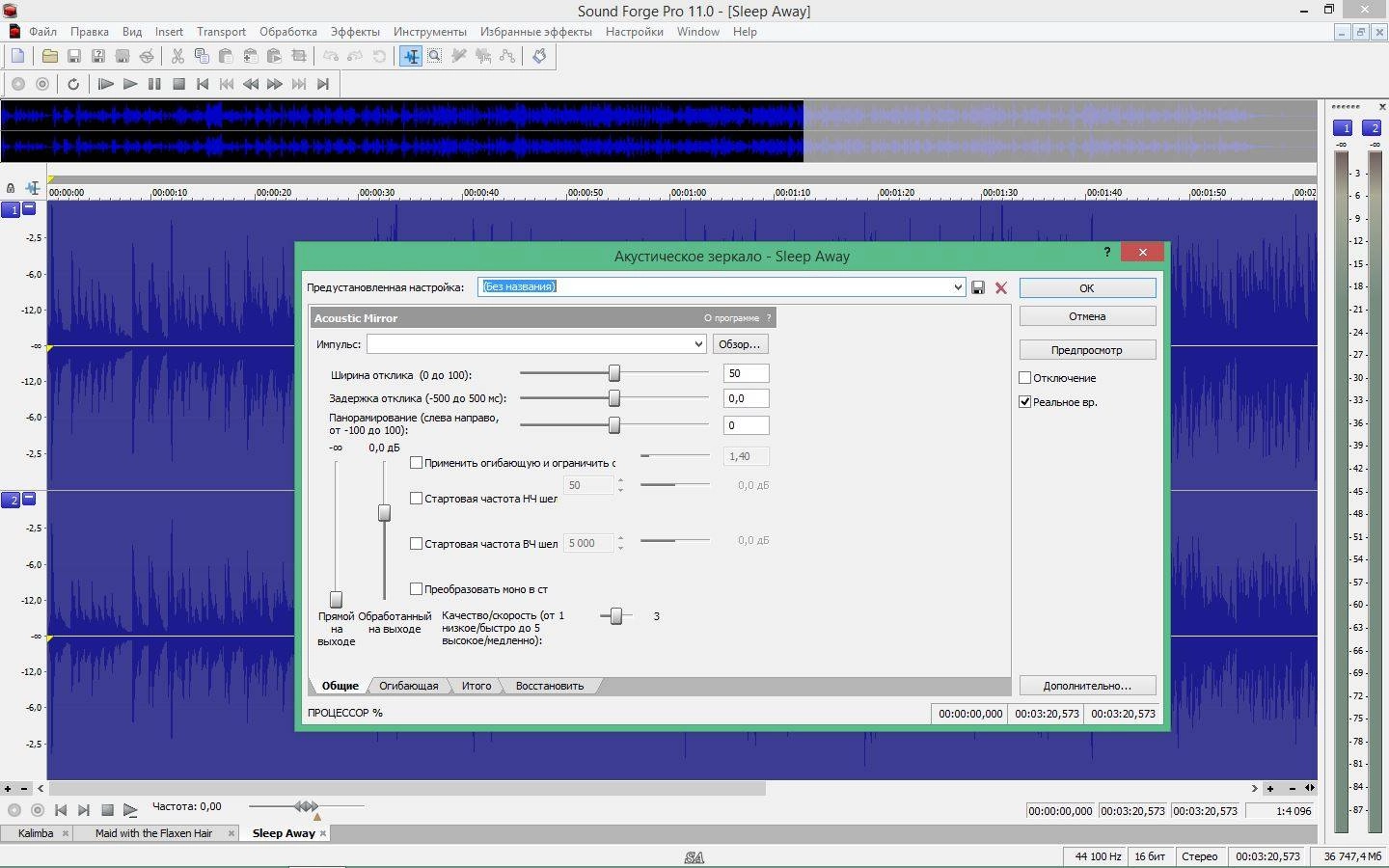
Task: Switch to Maid with the Flaxen Hair tab
Action: tap(153, 833)
